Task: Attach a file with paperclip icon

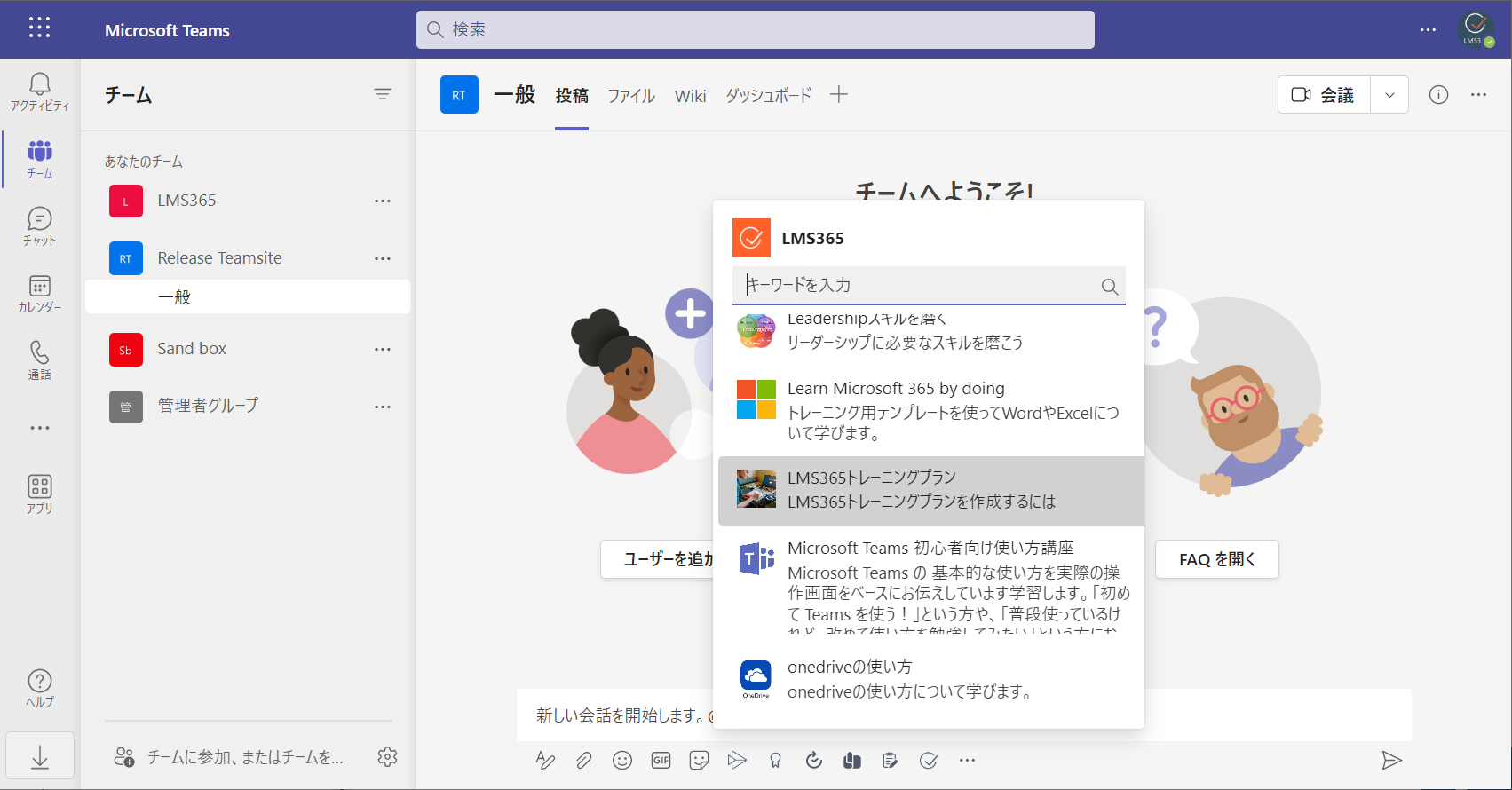Action: coord(583,760)
